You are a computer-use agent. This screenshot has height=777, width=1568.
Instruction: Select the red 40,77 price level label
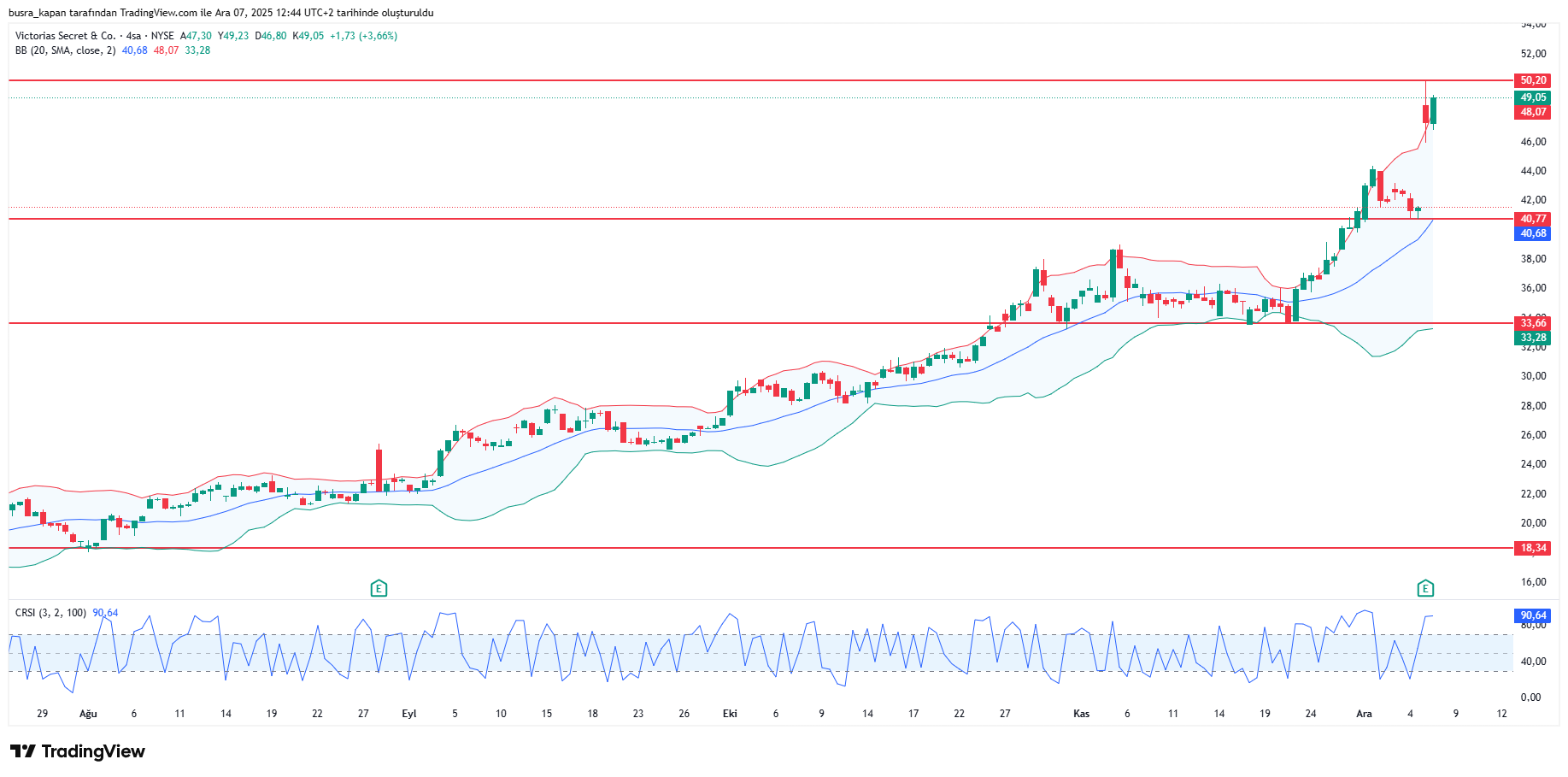click(x=1533, y=219)
